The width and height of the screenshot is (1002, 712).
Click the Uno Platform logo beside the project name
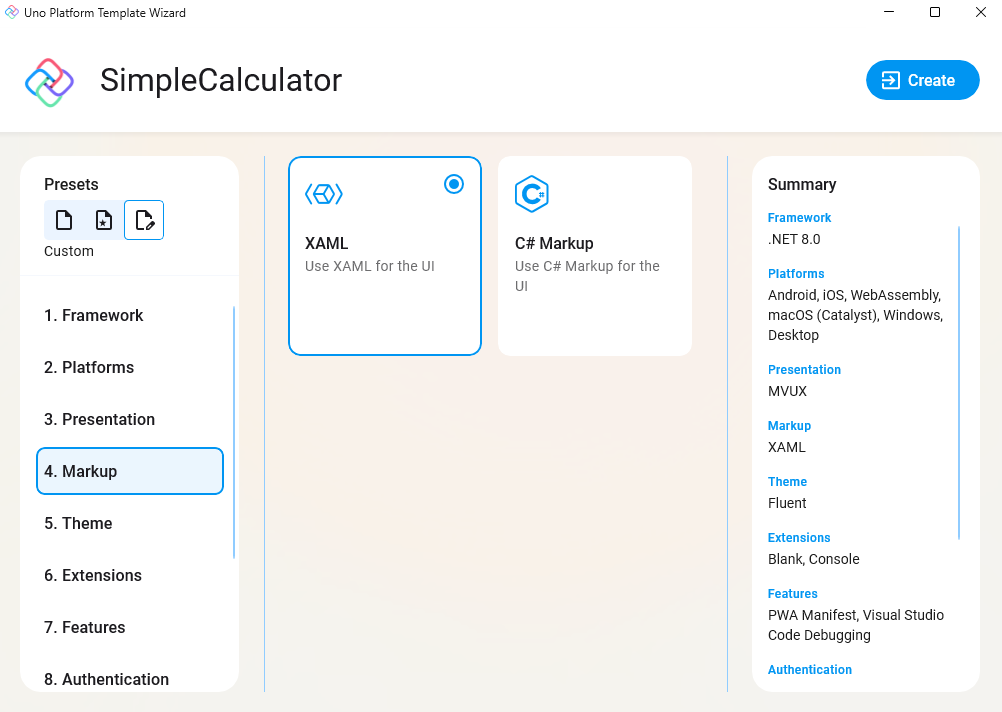point(48,80)
